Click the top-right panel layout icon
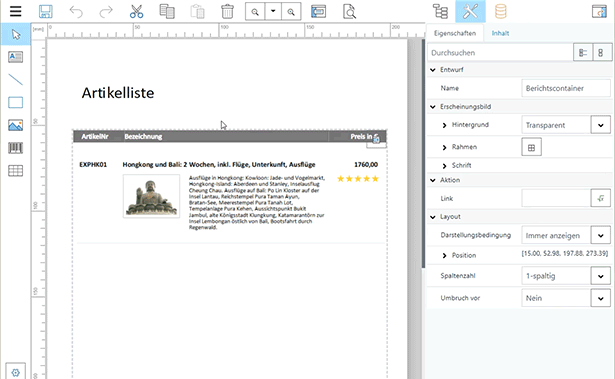The image size is (615, 379). pyautogui.click(x=599, y=11)
